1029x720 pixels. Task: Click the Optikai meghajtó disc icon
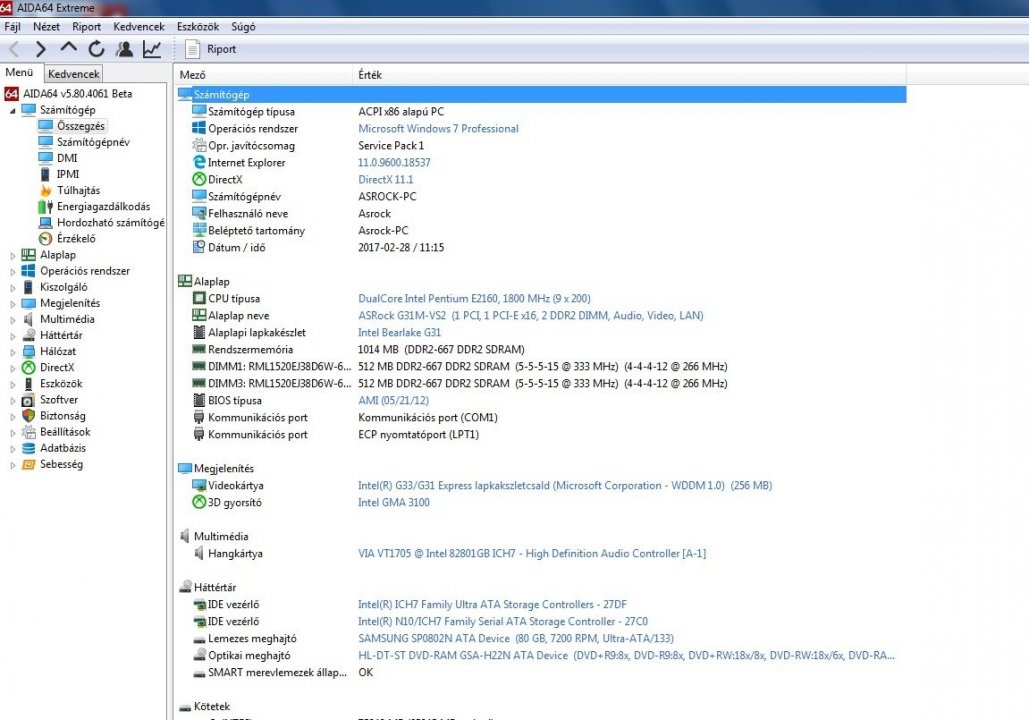199,655
